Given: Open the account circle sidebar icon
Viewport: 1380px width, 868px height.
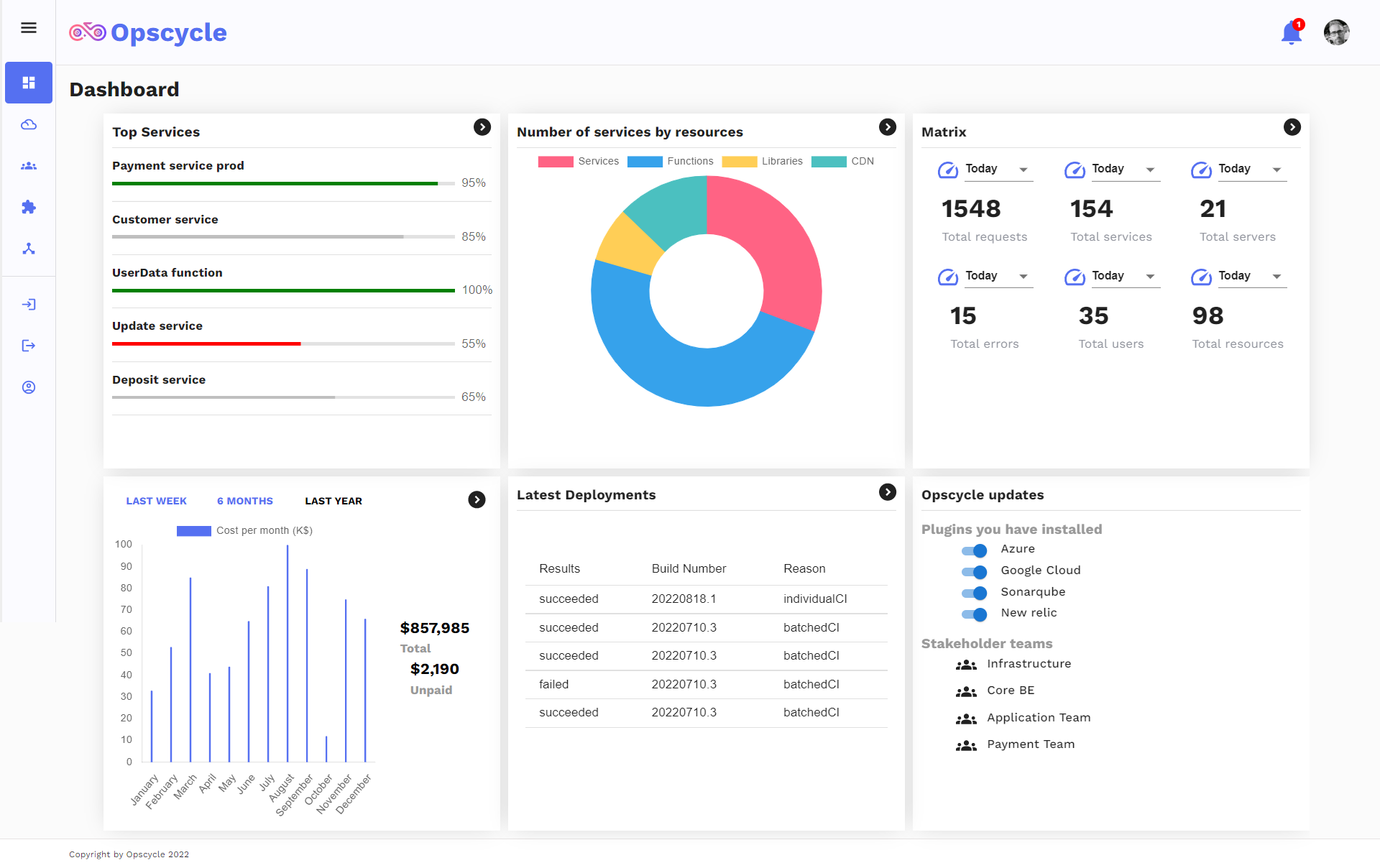Looking at the screenshot, I should (x=29, y=387).
